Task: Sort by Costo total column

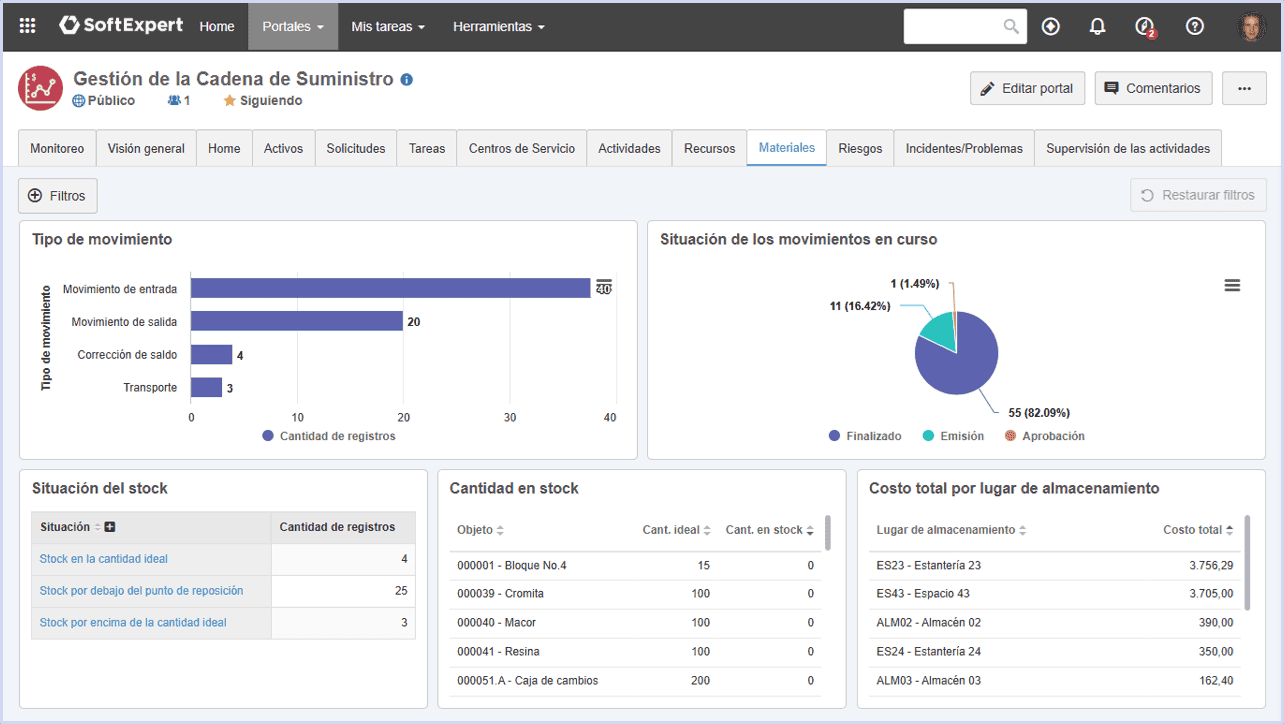Action: click(1229, 530)
